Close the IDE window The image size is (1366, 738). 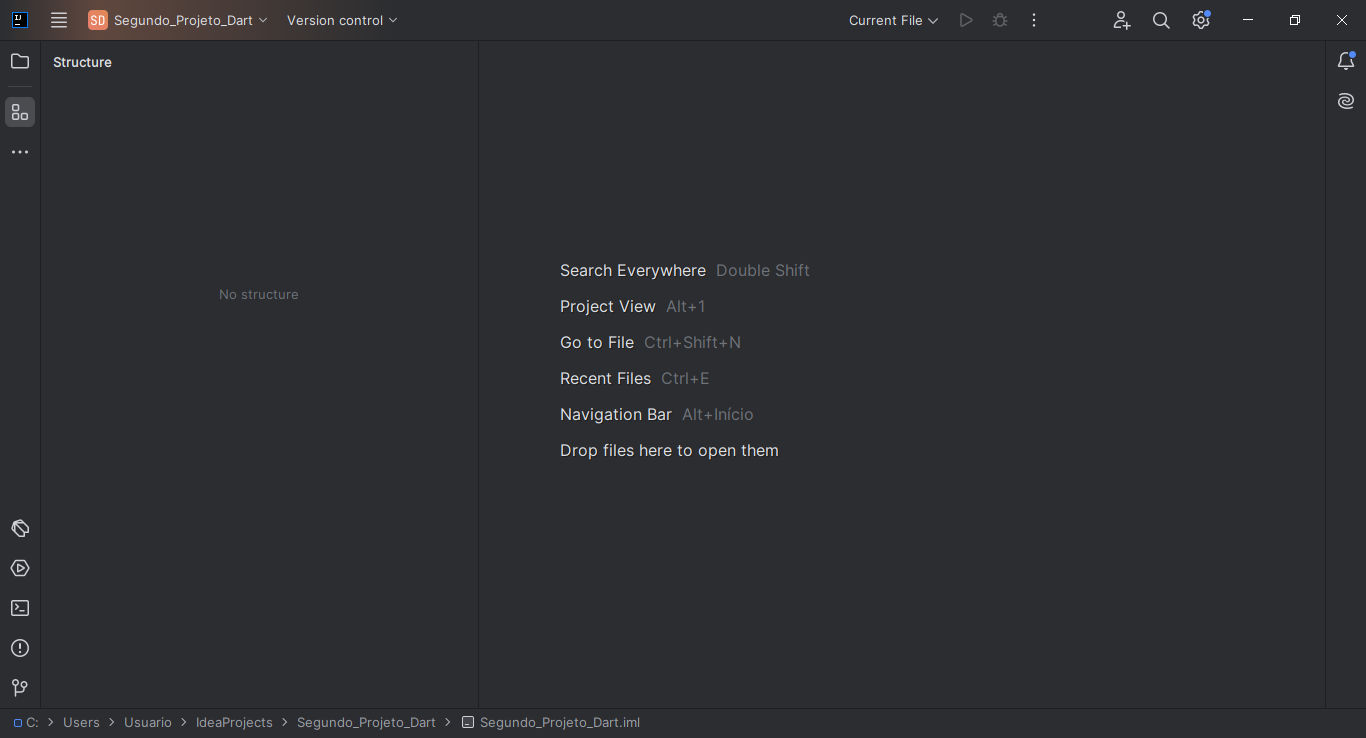click(x=1342, y=20)
